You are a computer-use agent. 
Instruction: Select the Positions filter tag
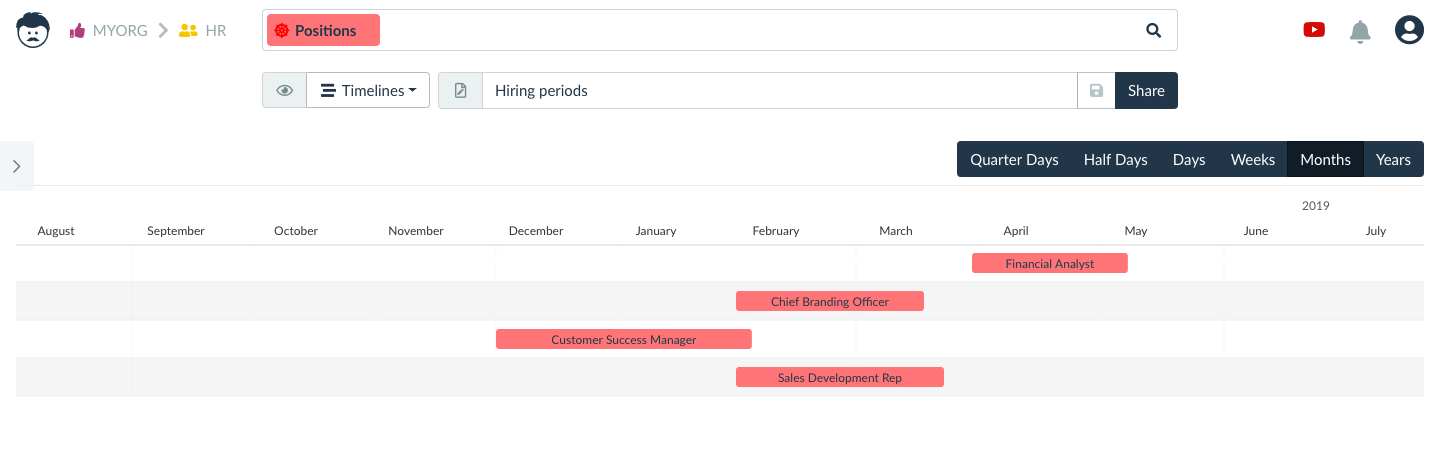[323, 31]
